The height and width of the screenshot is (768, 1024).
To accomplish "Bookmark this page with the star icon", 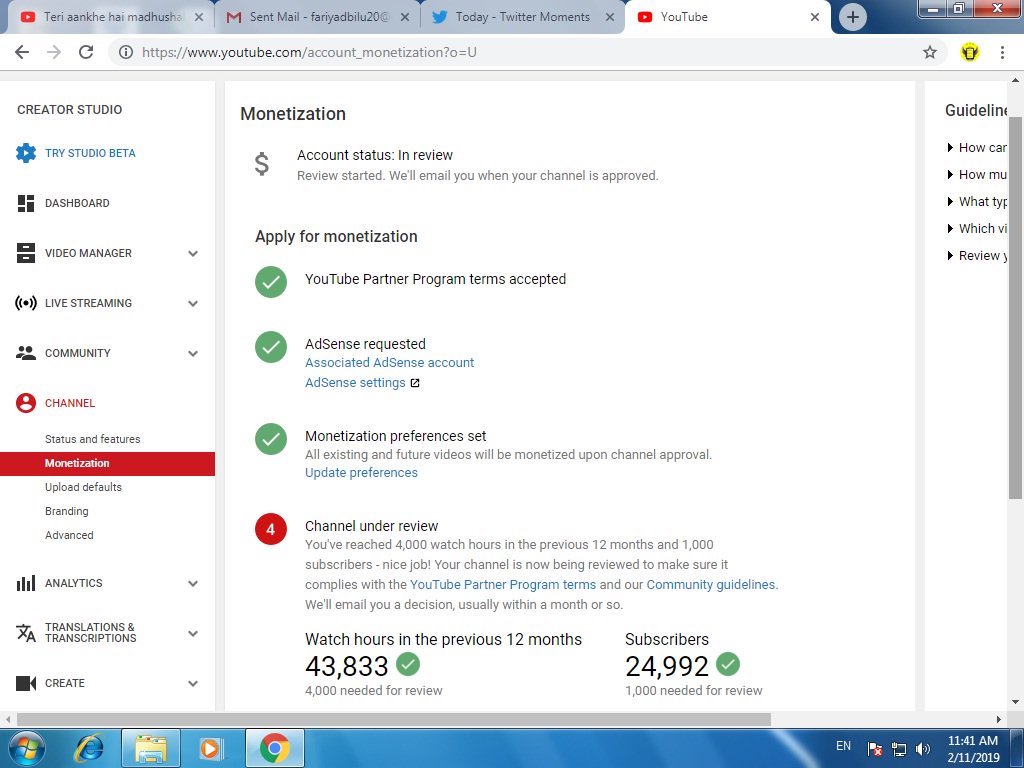I will pos(930,52).
